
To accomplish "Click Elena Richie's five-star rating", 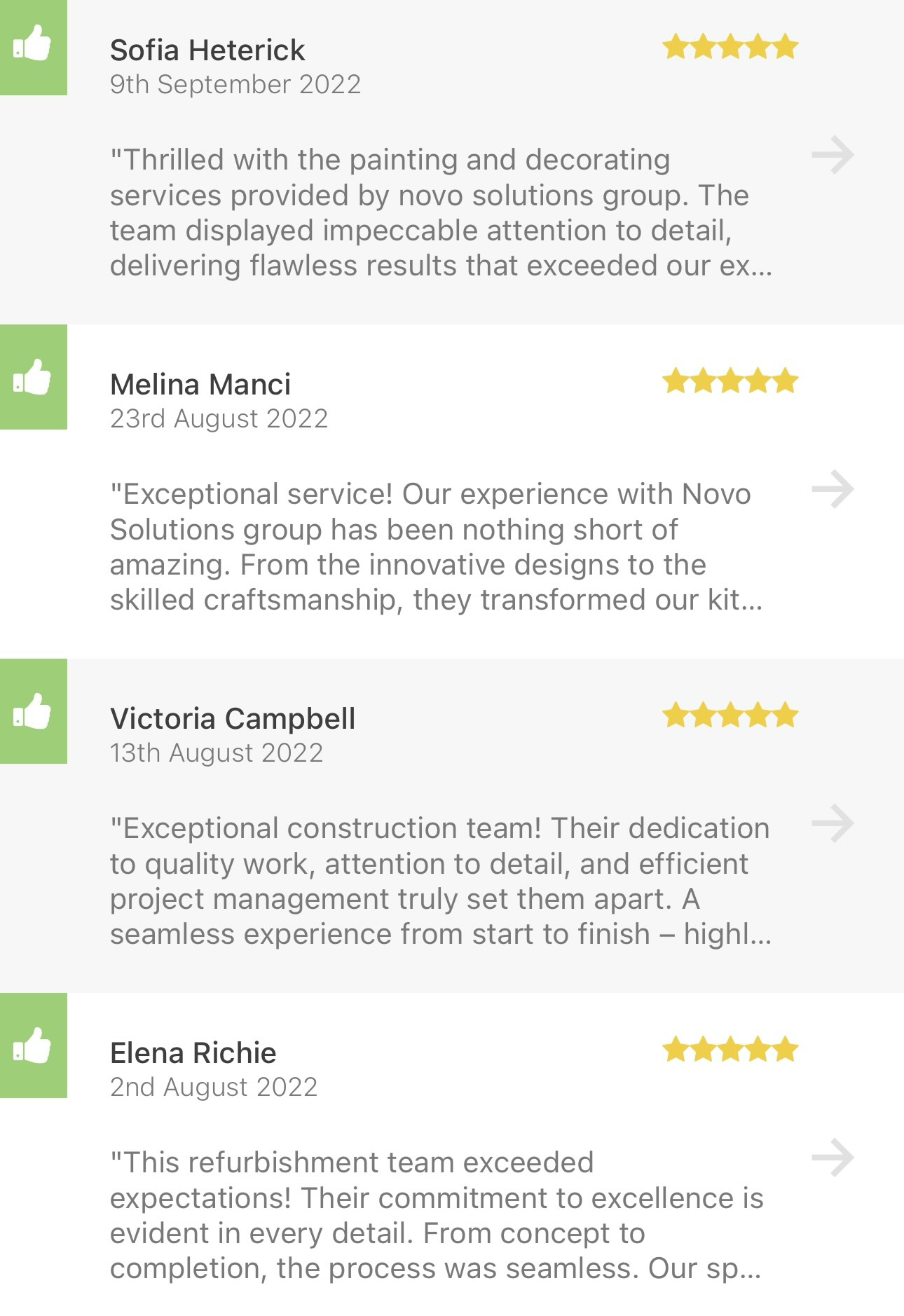I will (x=730, y=1050).
